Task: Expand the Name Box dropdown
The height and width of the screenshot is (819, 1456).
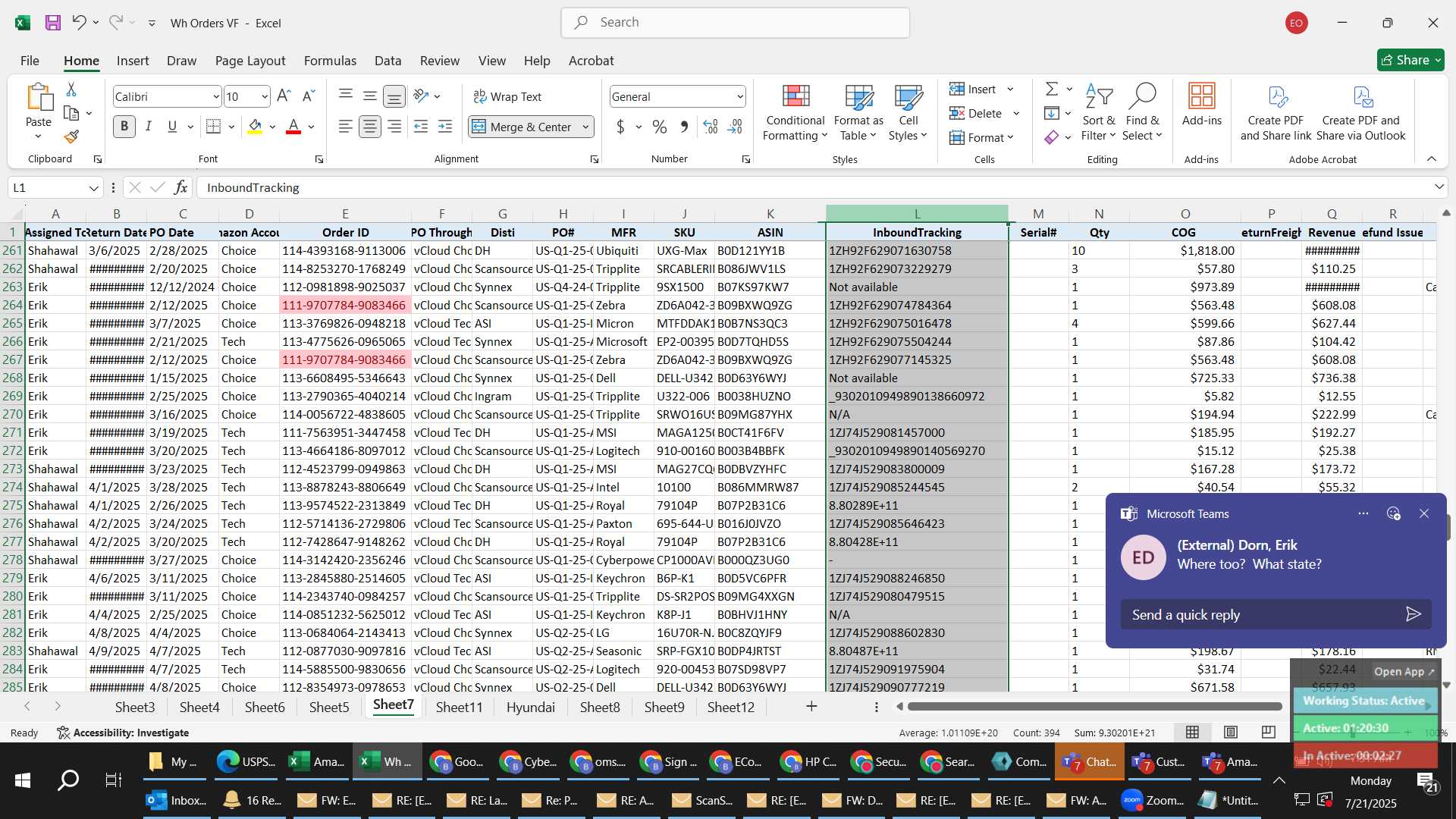Action: pyautogui.click(x=94, y=187)
